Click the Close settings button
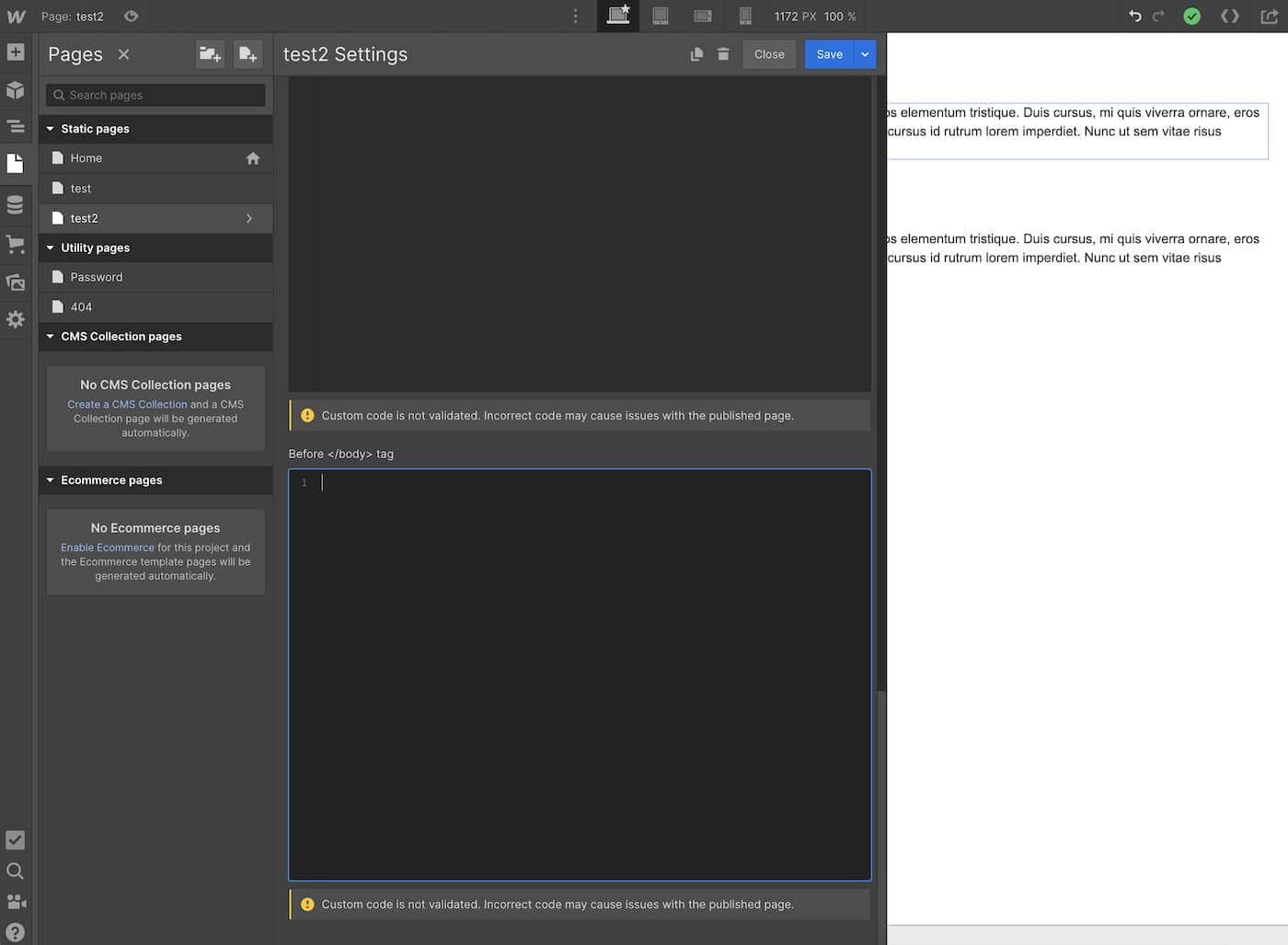The image size is (1288, 945). [769, 54]
